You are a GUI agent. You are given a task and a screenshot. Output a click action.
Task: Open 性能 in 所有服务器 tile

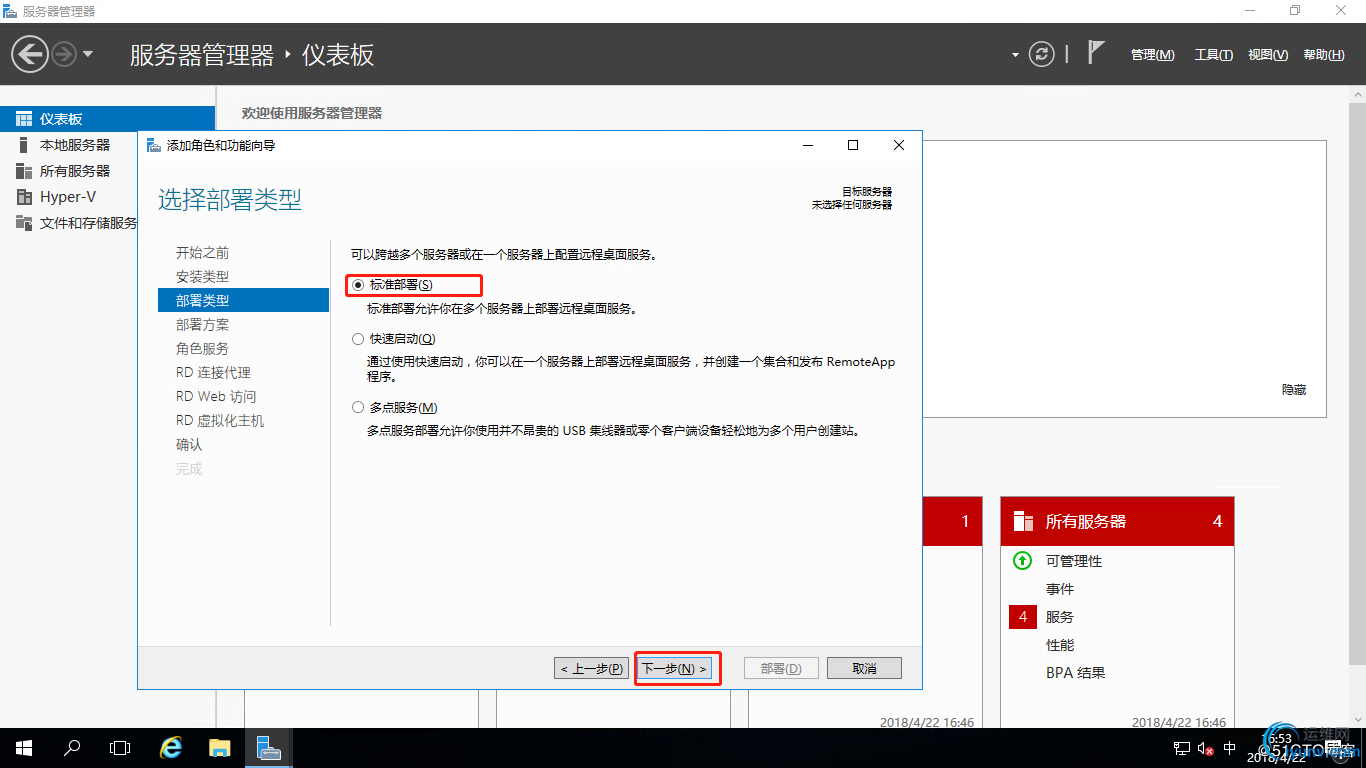[1060, 645]
